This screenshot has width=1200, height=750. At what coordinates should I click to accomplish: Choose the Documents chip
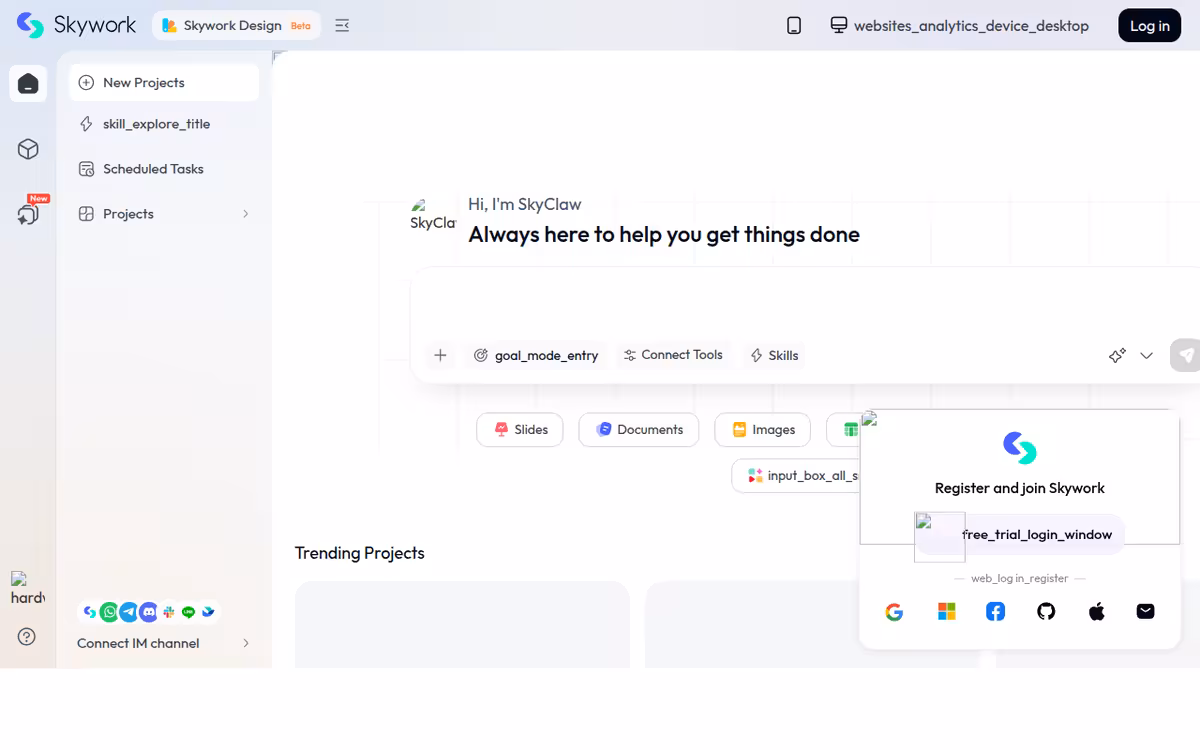[639, 430]
